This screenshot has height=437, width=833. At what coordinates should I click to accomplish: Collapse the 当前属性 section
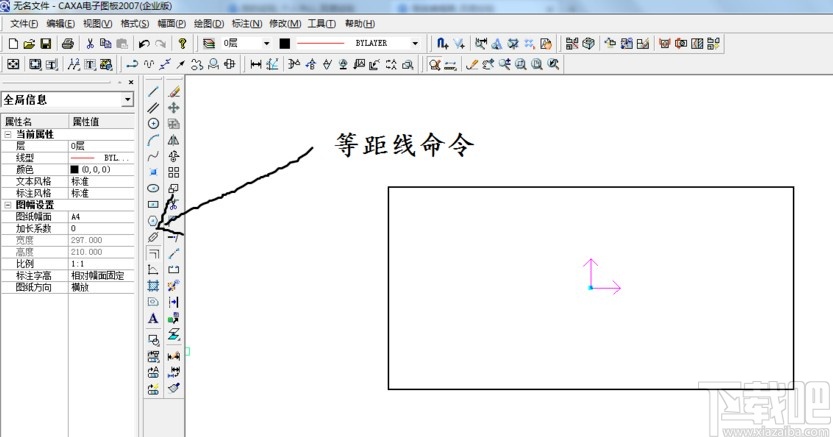[x=7, y=134]
